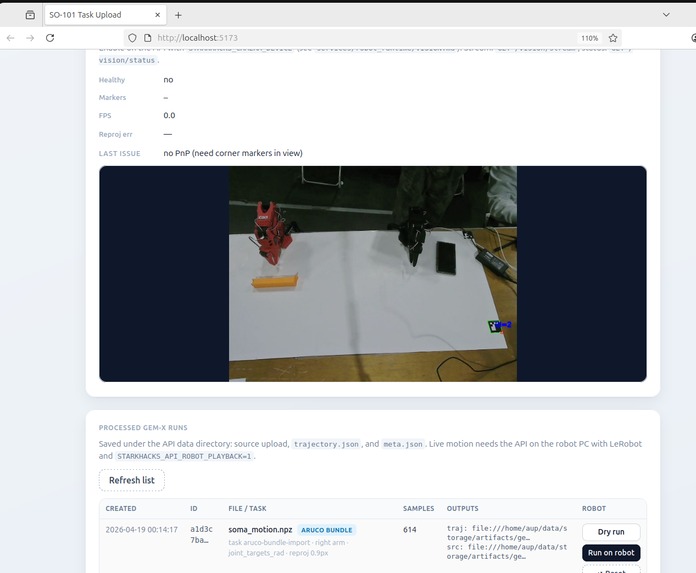Viewport: 696px width, 573px height.
Task: Reload the page with the refresh icon
Action: point(50,38)
